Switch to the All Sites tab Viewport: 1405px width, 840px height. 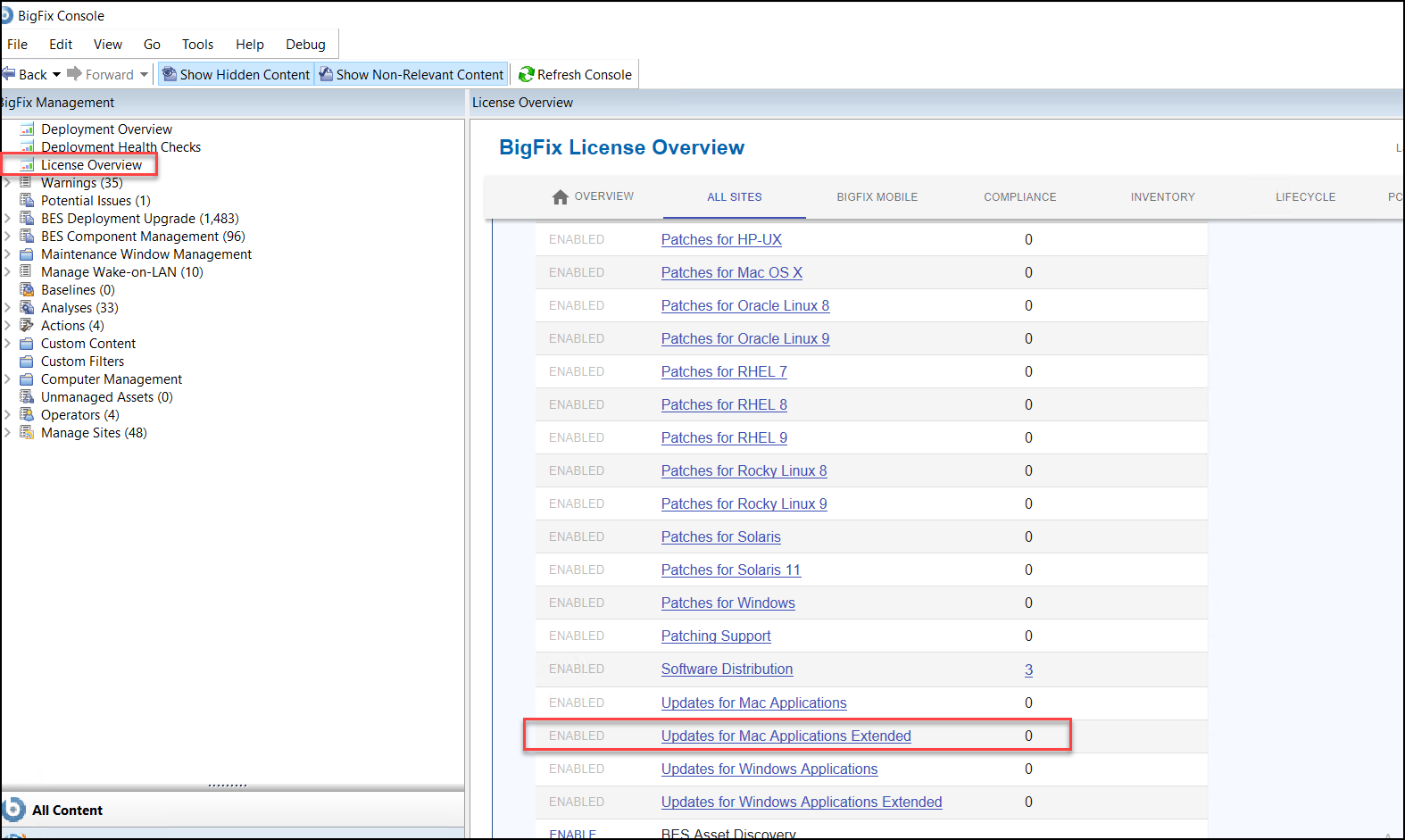735,197
